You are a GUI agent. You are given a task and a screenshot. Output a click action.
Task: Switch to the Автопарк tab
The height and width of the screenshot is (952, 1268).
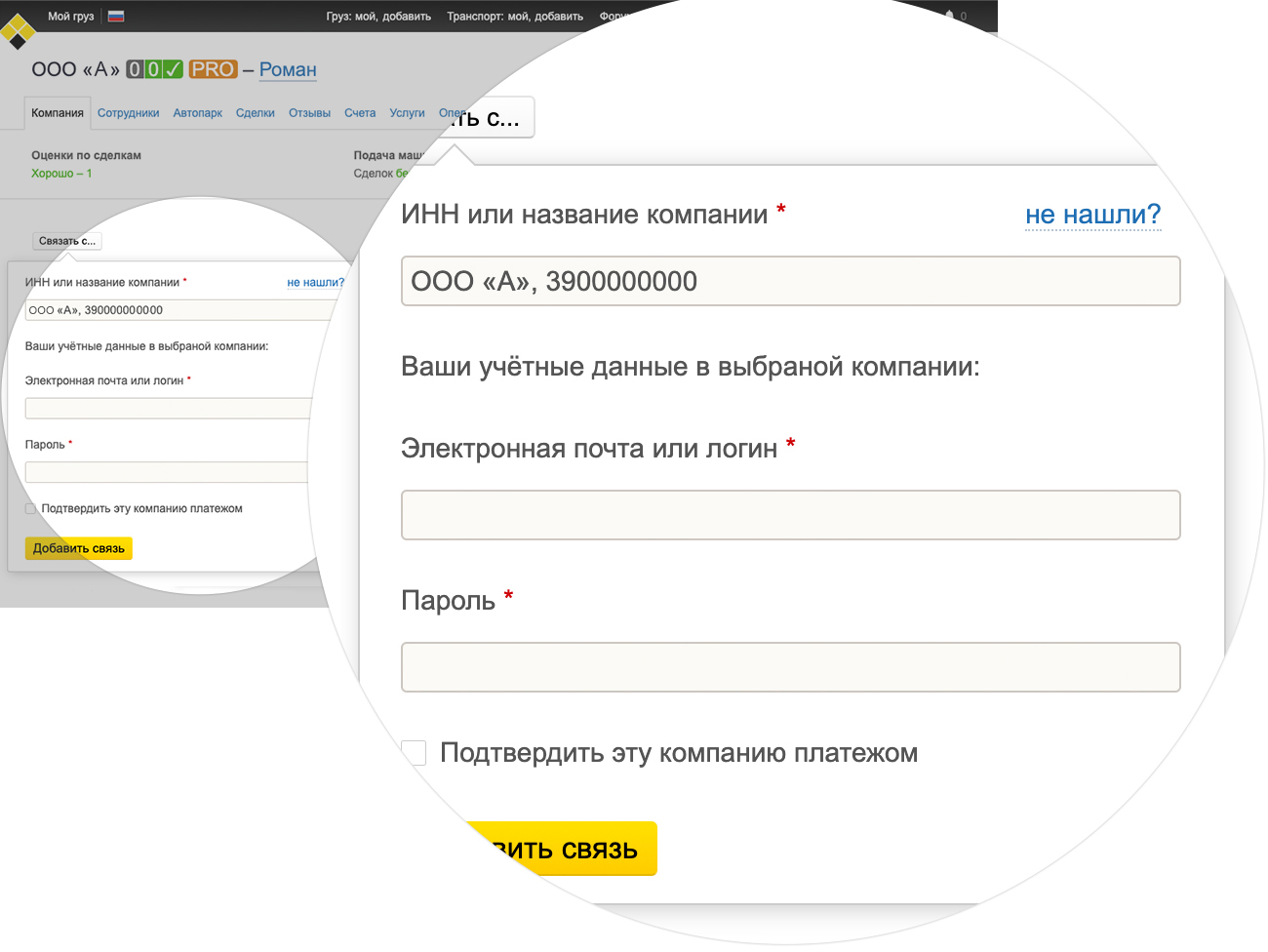[198, 113]
